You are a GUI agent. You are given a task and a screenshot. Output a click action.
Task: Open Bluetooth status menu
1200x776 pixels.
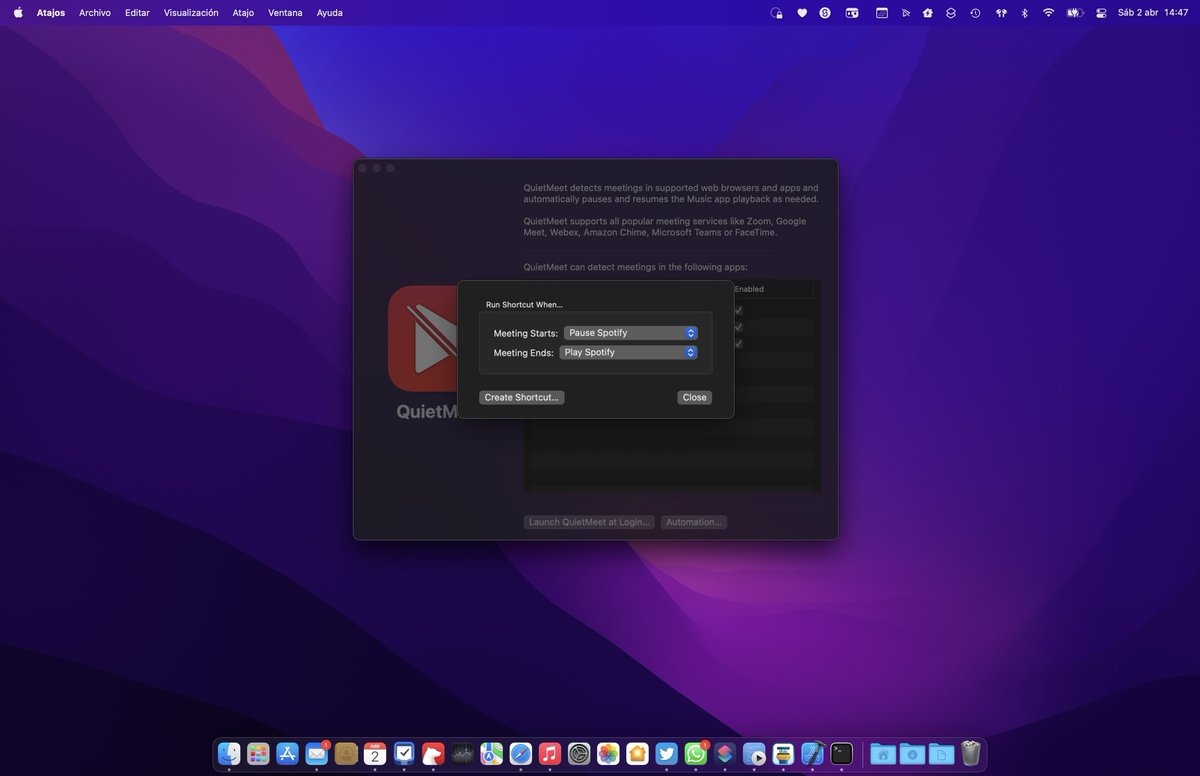click(x=1024, y=13)
